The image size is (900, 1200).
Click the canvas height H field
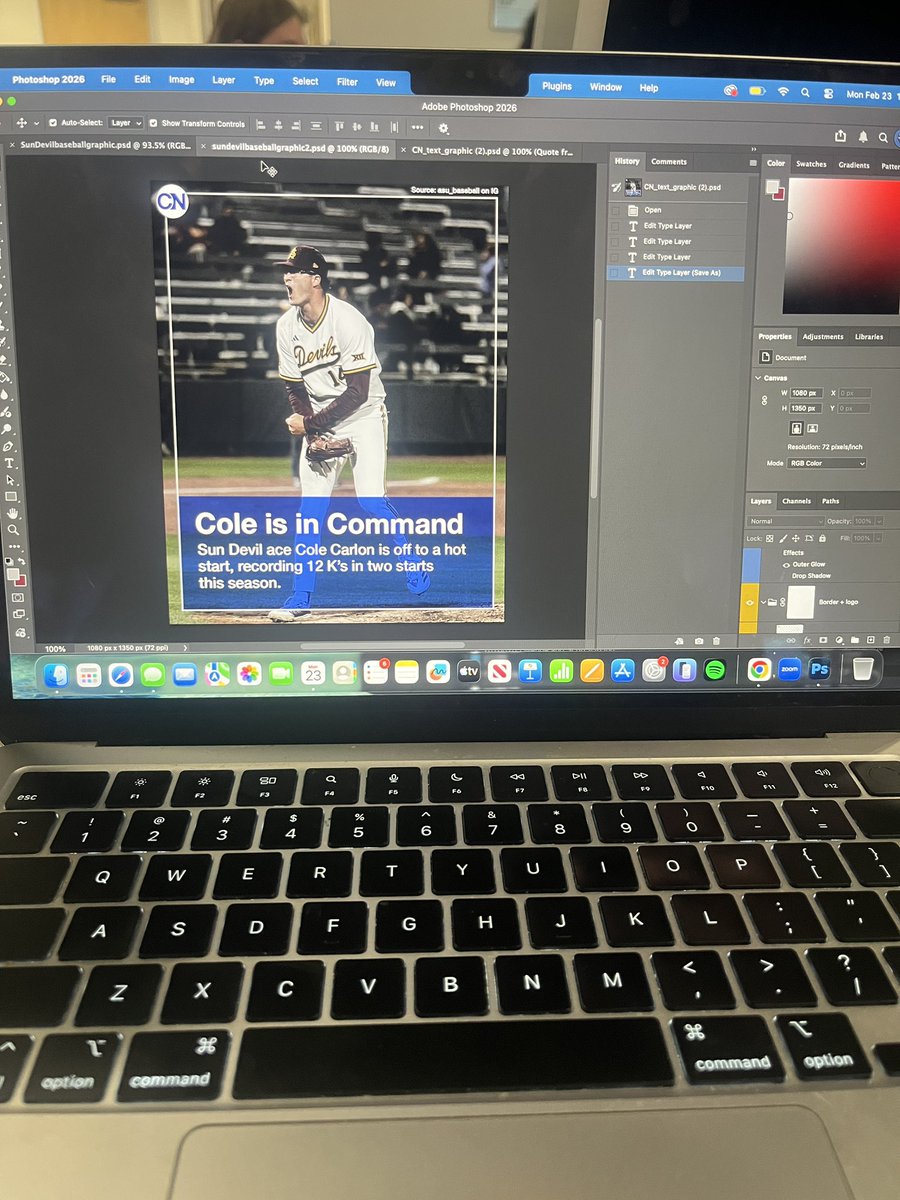[x=806, y=408]
